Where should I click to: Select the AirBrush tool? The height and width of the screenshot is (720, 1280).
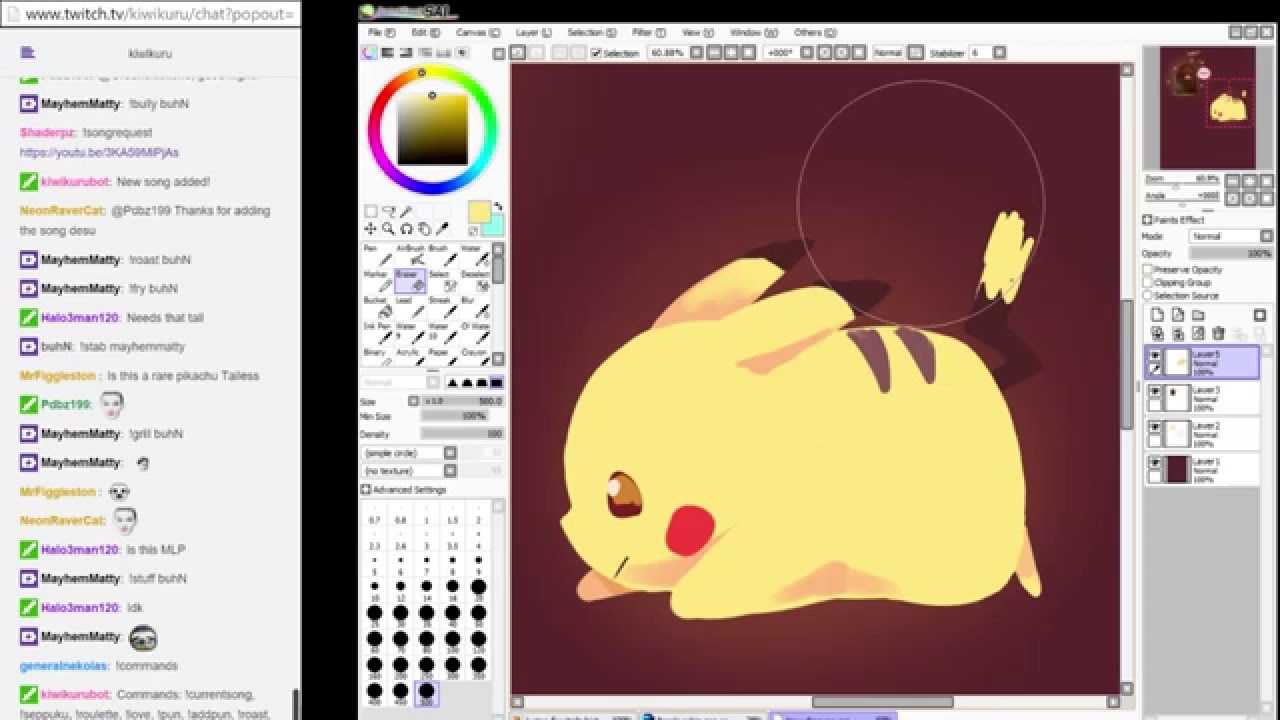(x=409, y=255)
